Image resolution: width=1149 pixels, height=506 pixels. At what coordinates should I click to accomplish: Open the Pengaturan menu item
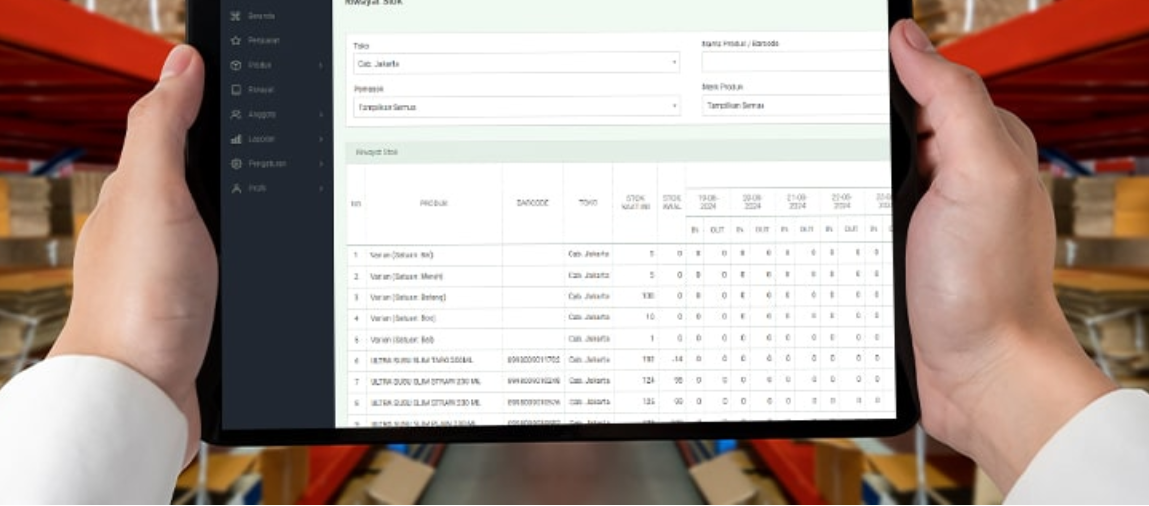point(266,163)
